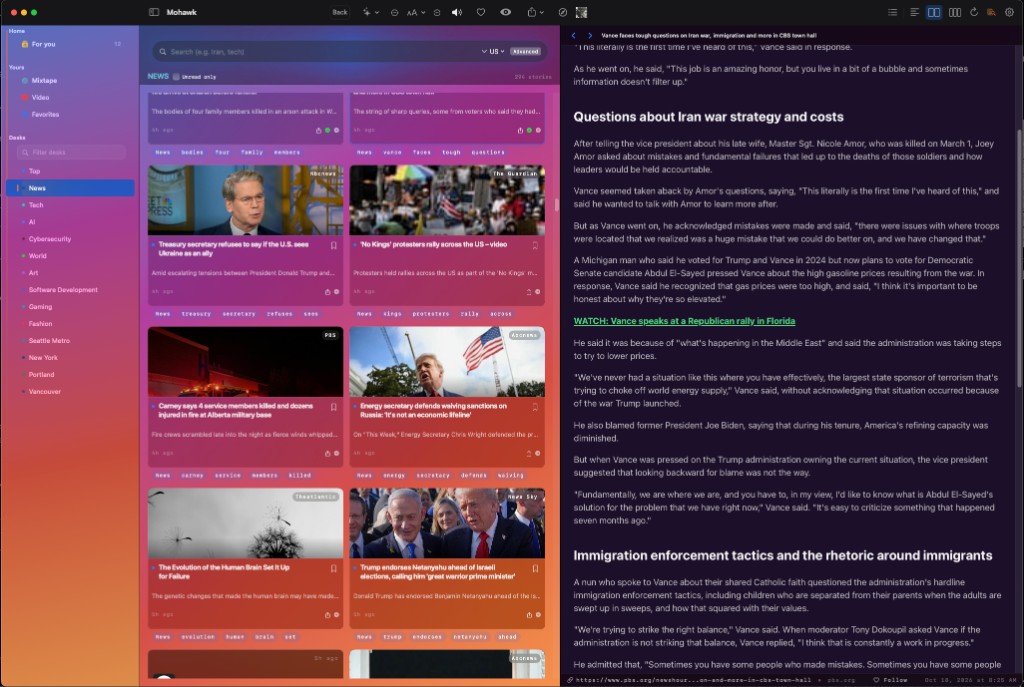Go to next article with right chevron
This screenshot has width=1024, height=687.
tap(590, 36)
